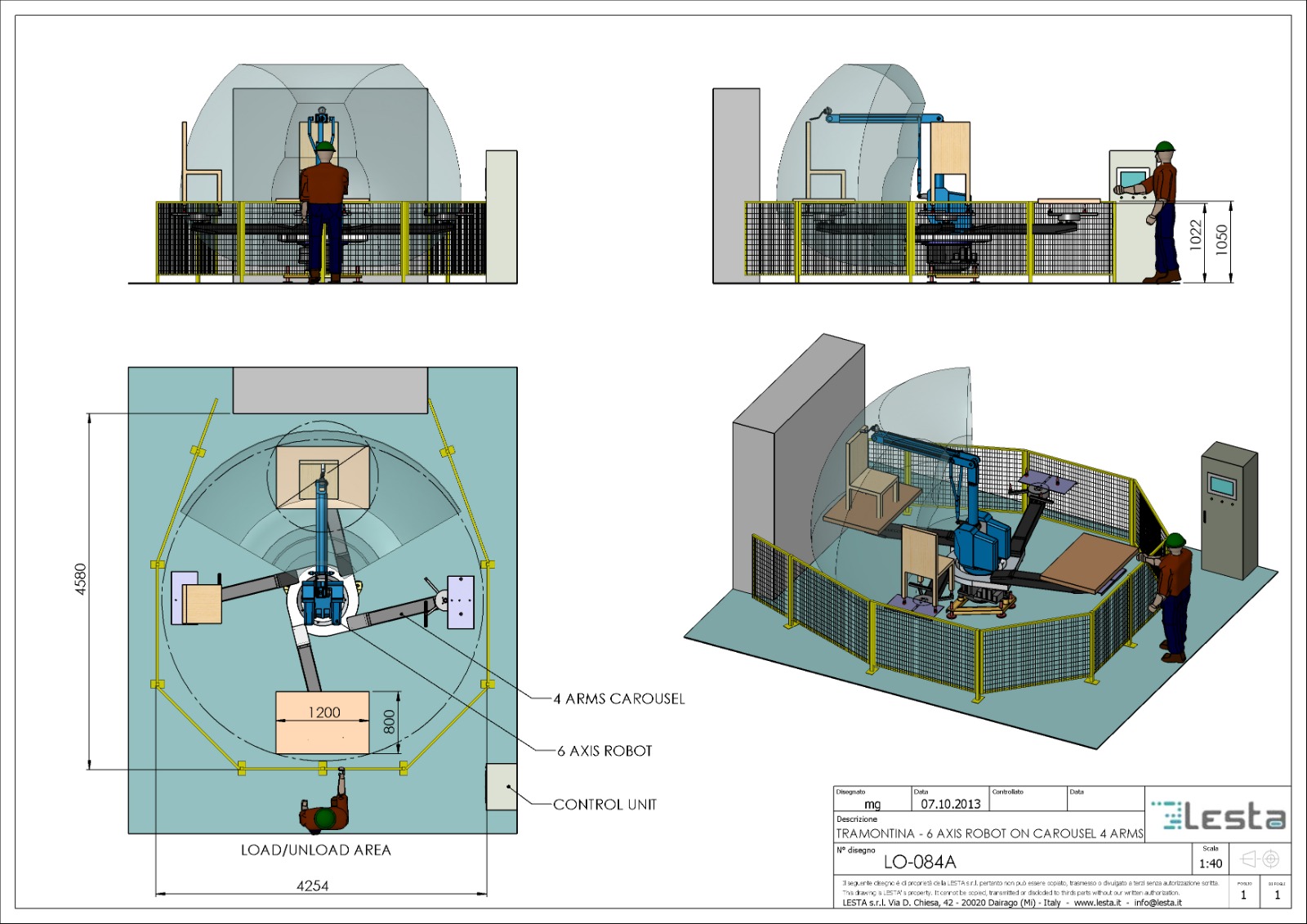The height and width of the screenshot is (924, 1307).
Task: Click the operator figure in the plan view
Action: click(327, 808)
